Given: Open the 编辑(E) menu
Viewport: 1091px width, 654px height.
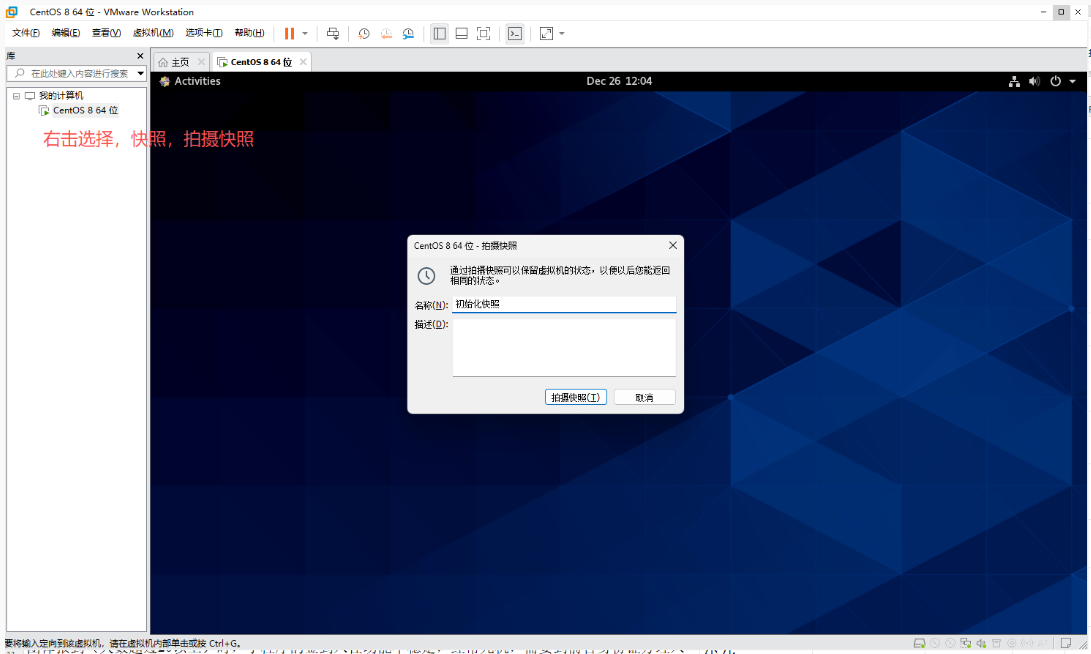Looking at the screenshot, I should coord(66,33).
